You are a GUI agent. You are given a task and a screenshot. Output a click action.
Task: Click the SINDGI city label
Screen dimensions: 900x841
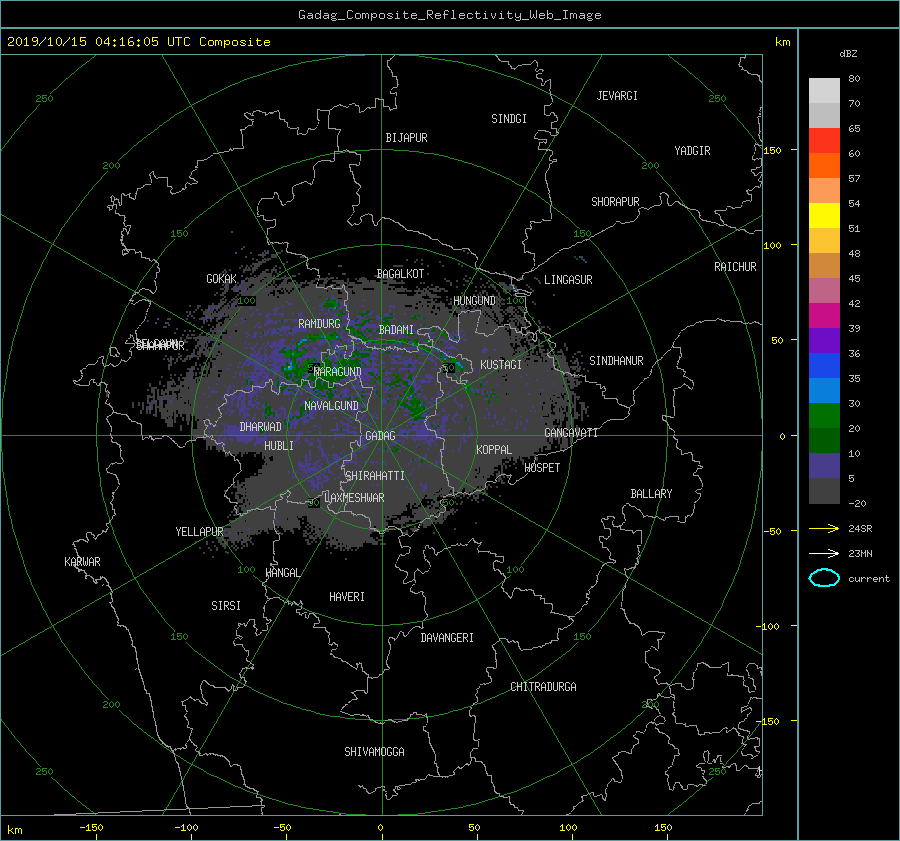(509, 119)
